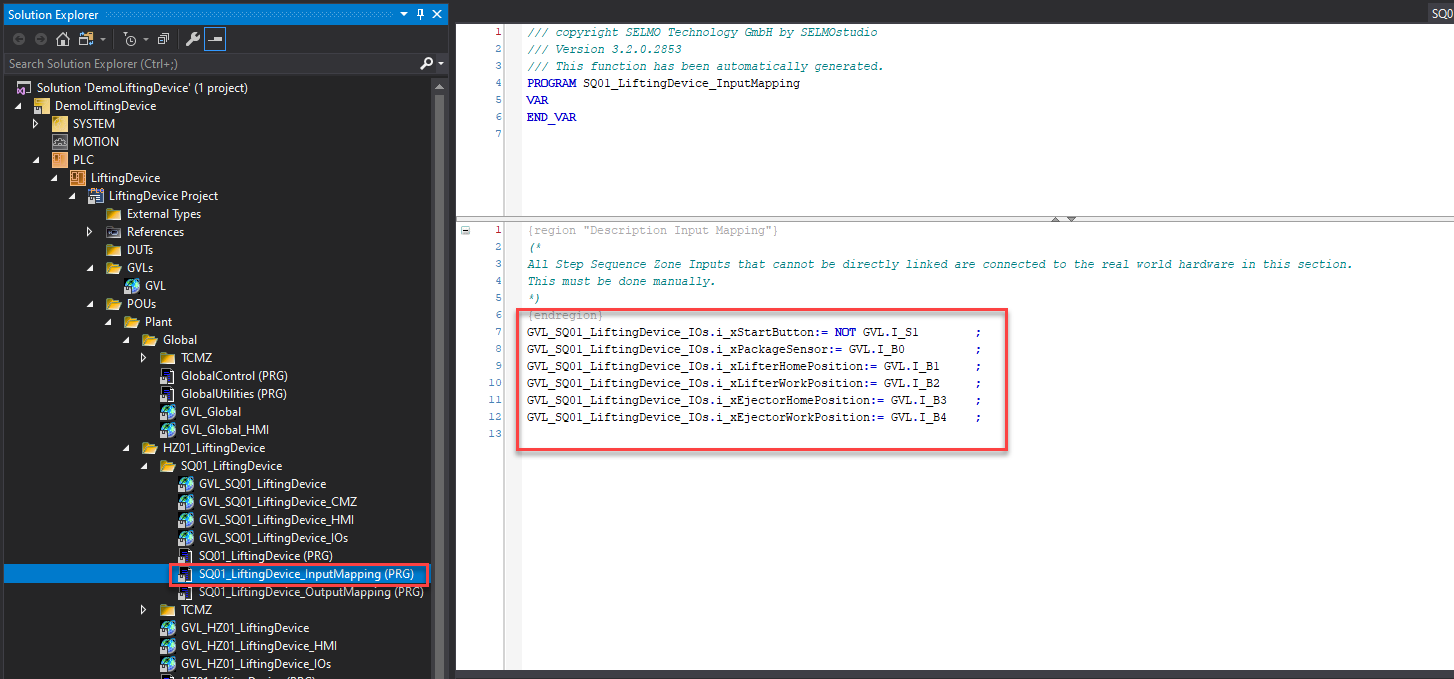Collapse the Description Input Mapping code region
Image resolution: width=1454 pixels, height=679 pixels.
pos(465,231)
